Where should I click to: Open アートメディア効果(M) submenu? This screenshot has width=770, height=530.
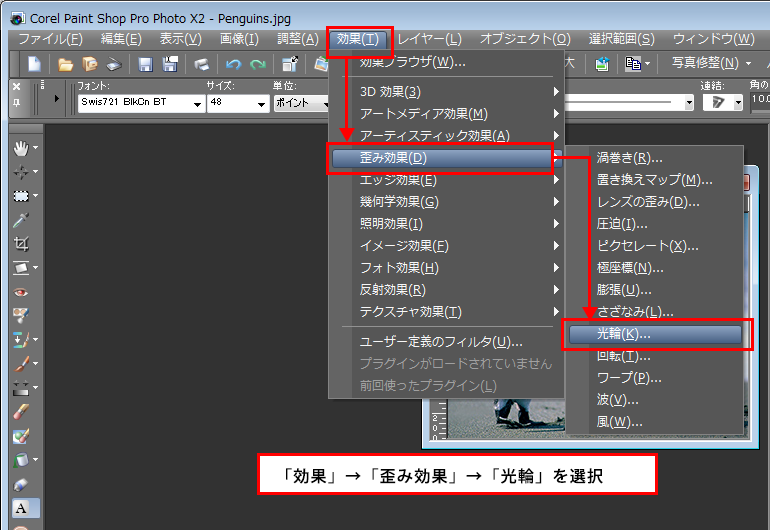coord(447,114)
